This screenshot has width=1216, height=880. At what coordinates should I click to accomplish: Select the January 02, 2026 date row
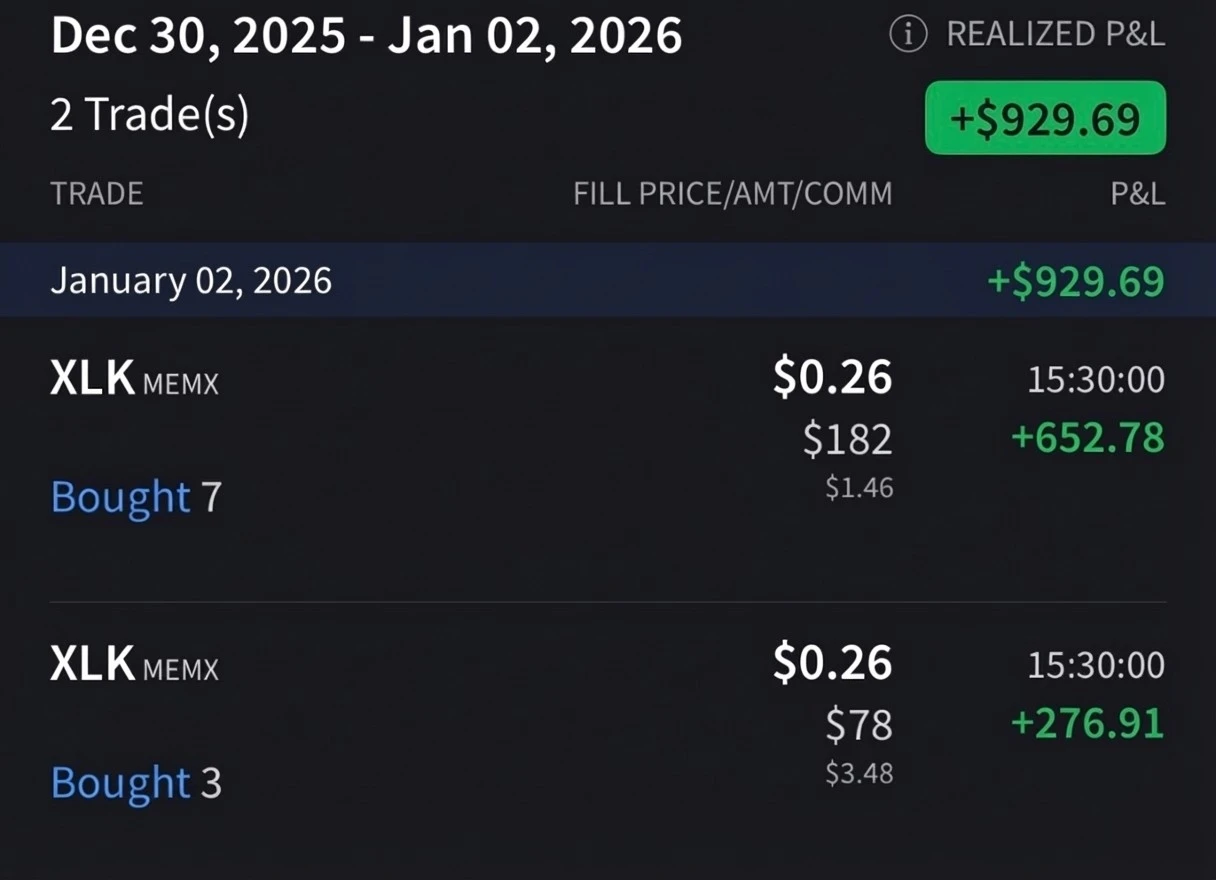[x=191, y=281]
